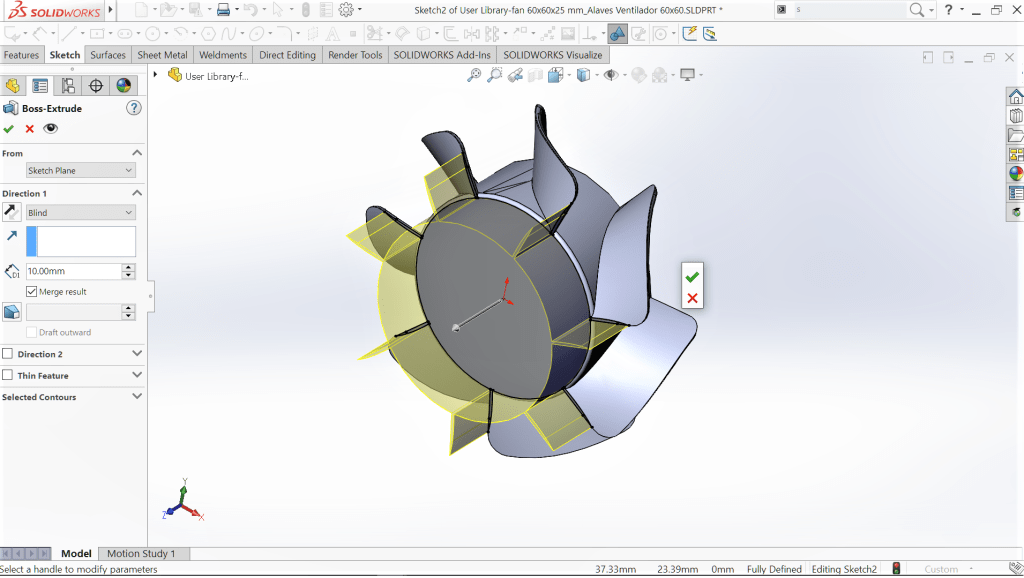Expand the User Library feature tree node
The height and width of the screenshot is (578, 1024).
coord(157,75)
